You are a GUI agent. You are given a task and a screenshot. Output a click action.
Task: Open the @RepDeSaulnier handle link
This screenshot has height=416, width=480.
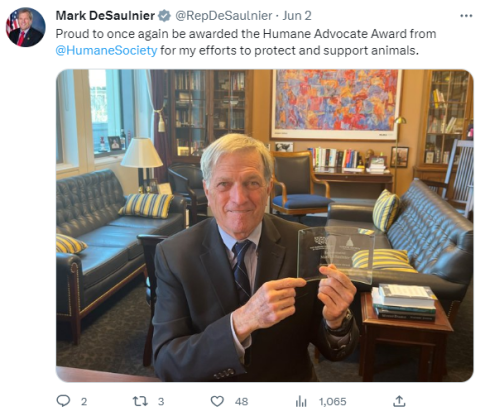(x=224, y=16)
